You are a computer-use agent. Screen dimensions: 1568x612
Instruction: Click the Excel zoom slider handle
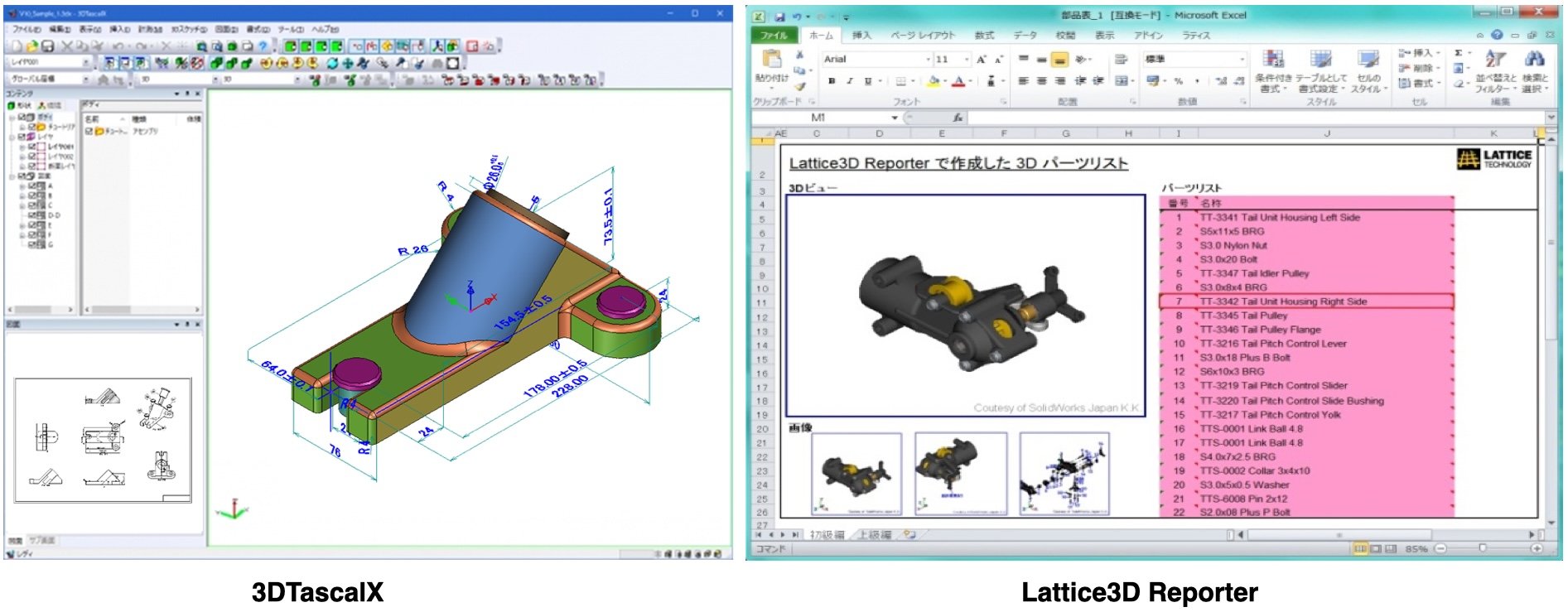[x=1483, y=548]
